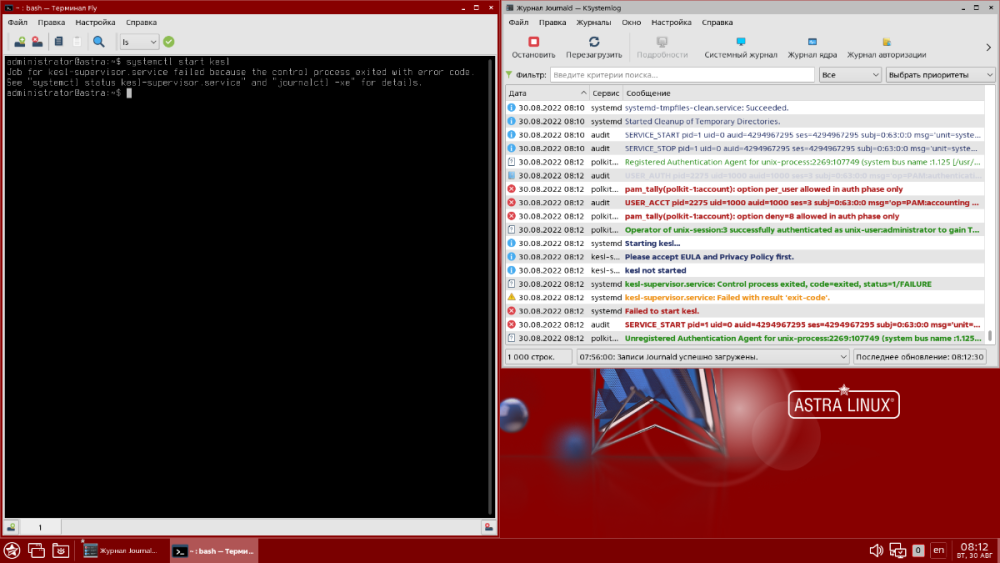Open Справка menu in terminal window
Image resolution: width=1000 pixels, height=563 pixels.
pos(141,22)
